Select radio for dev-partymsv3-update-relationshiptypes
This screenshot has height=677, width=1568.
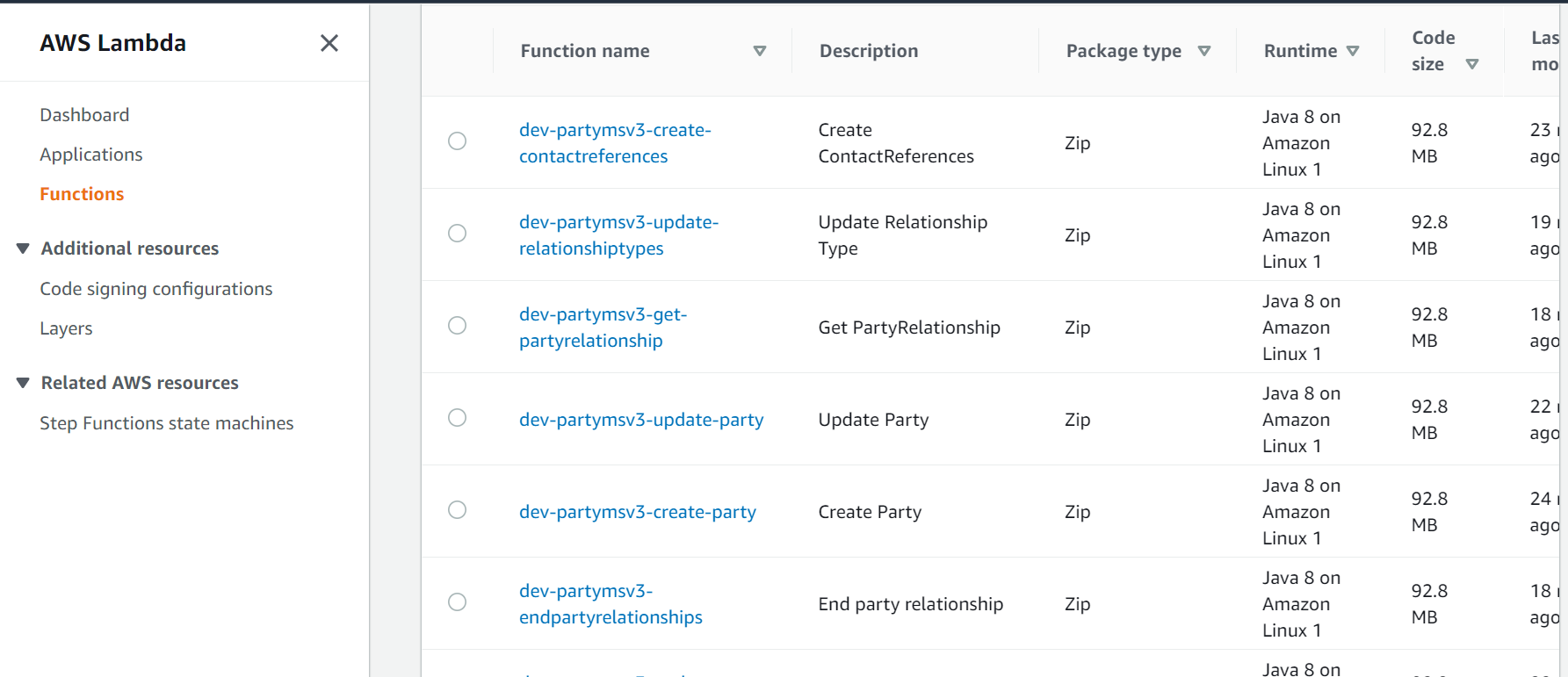[457, 234]
